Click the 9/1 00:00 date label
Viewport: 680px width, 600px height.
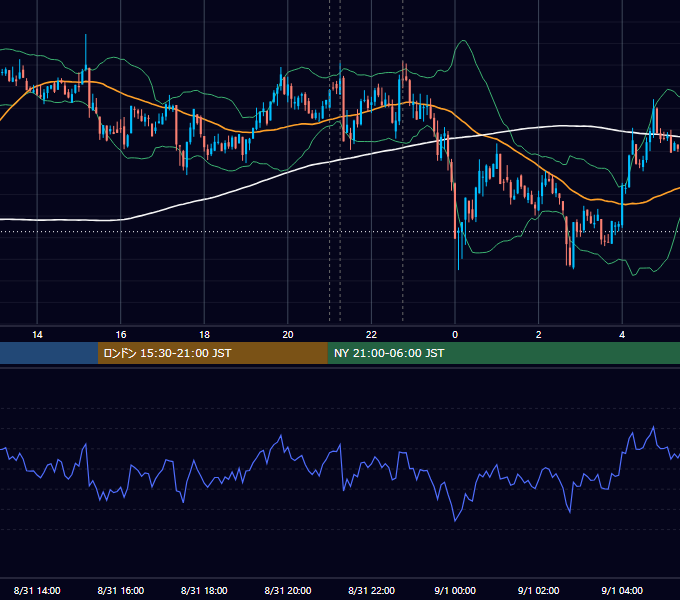pyautogui.click(x=455, y=590)
